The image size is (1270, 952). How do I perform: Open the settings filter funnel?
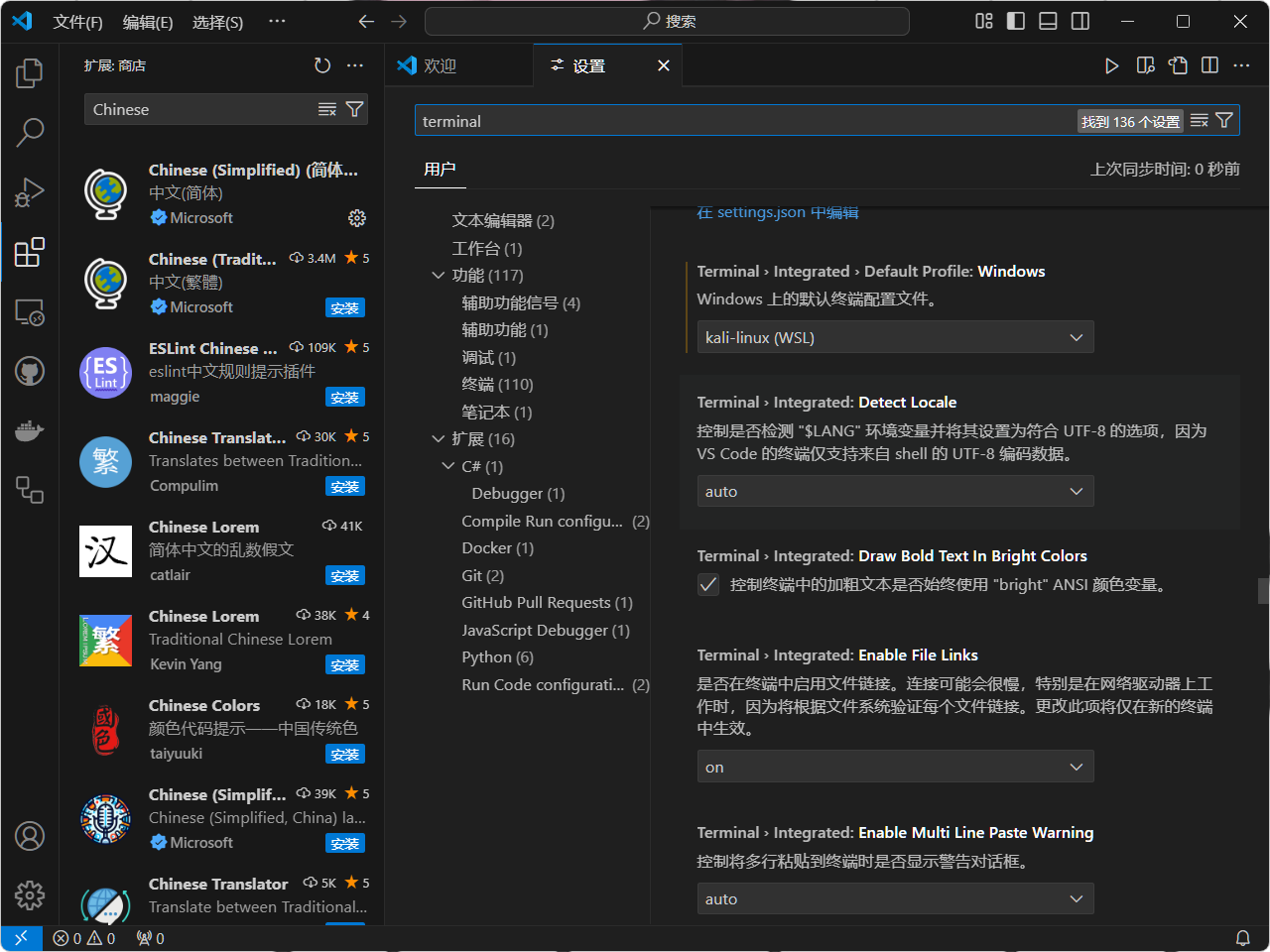pyautogui.click(x=1224, y=121)
